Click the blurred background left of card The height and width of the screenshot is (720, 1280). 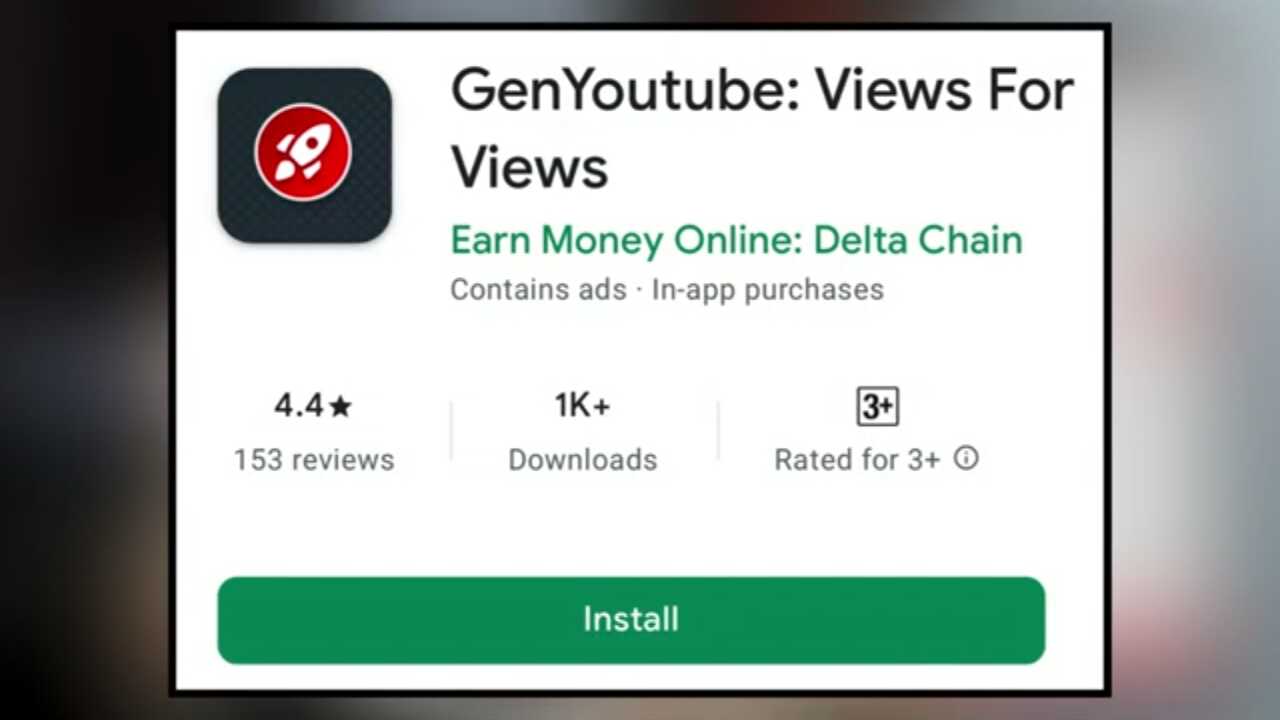(85, 360)
